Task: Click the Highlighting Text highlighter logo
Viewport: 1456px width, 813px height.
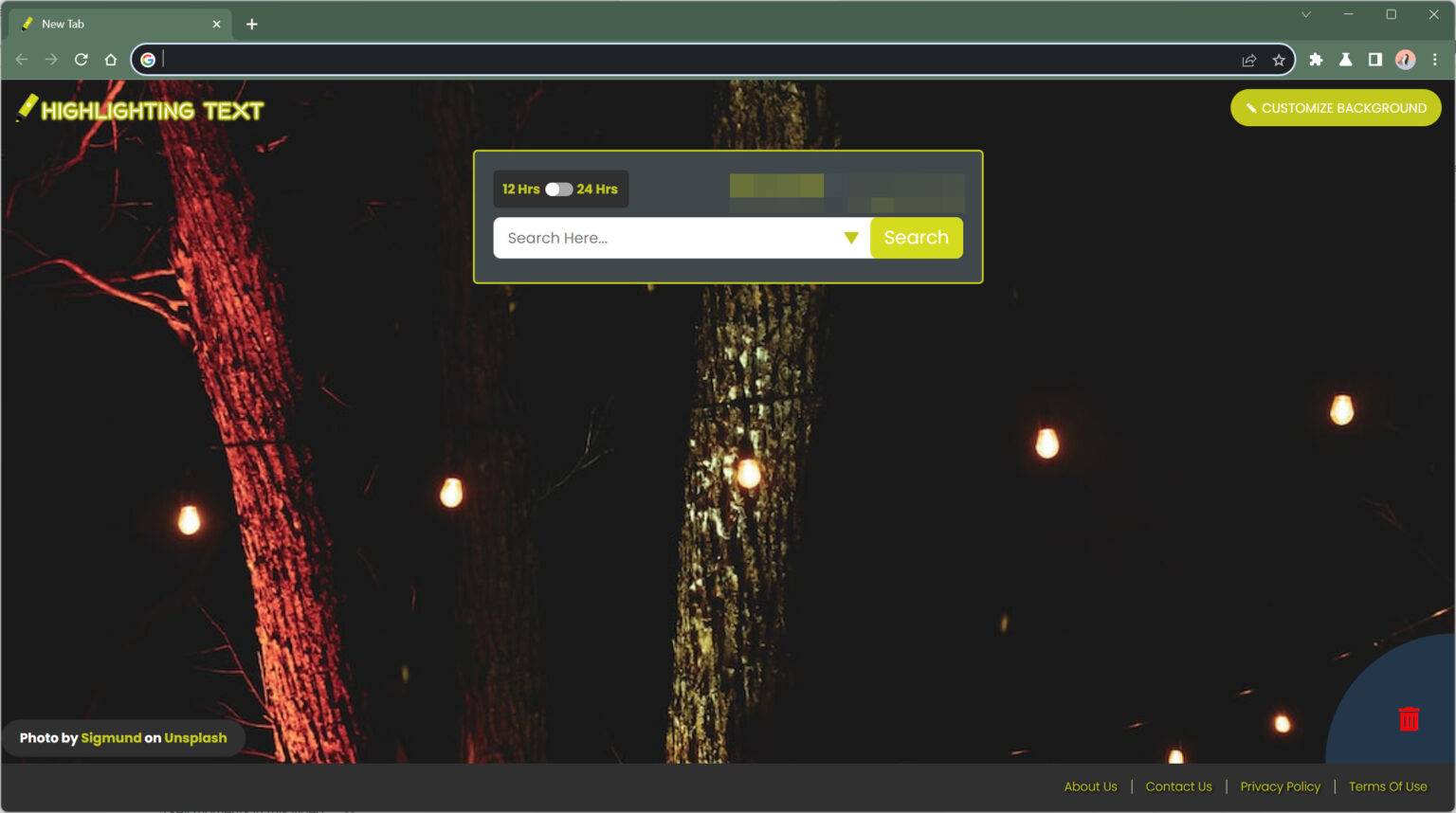Action: click(x=27, y=107)
